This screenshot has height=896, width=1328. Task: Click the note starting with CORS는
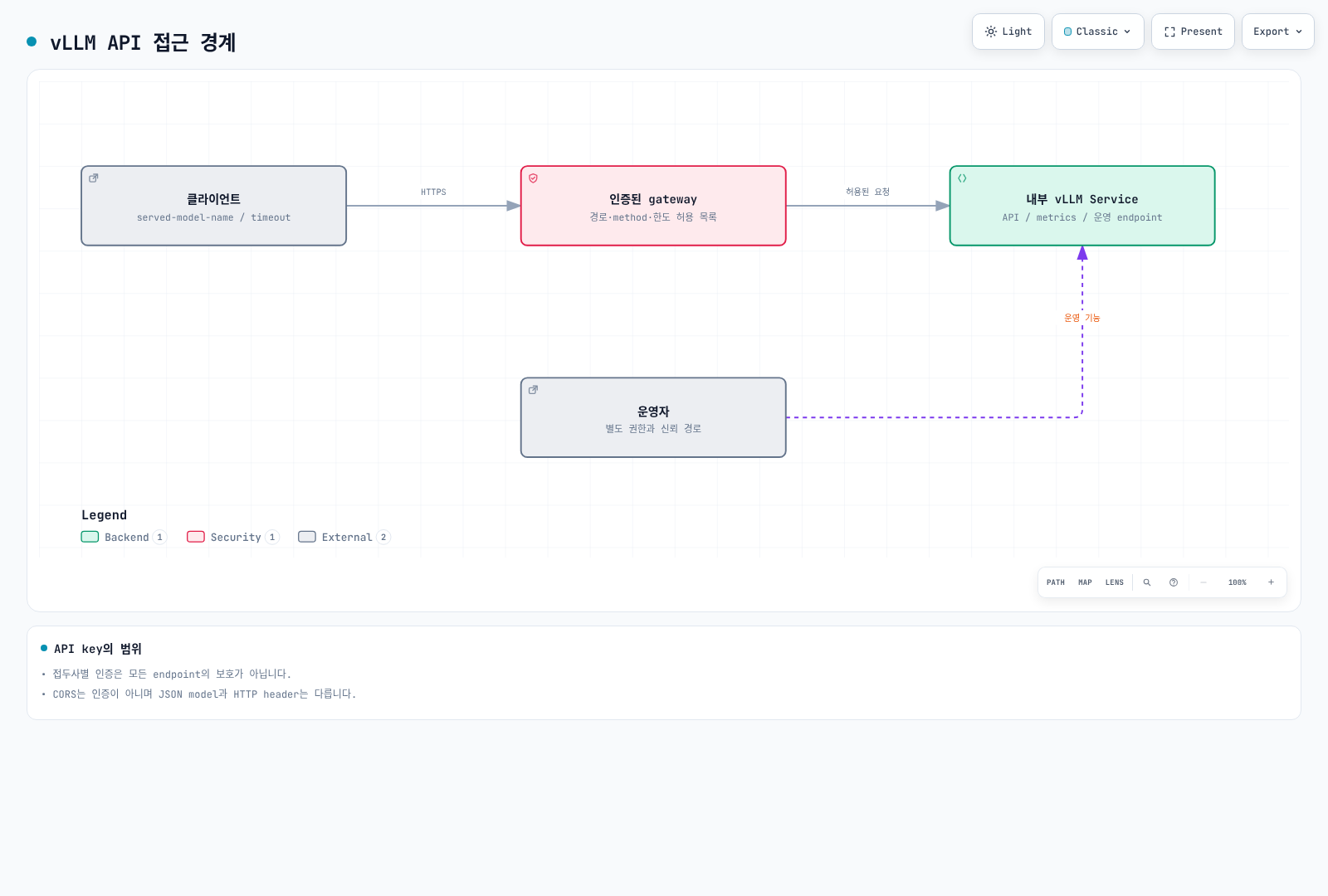[204, 694]
